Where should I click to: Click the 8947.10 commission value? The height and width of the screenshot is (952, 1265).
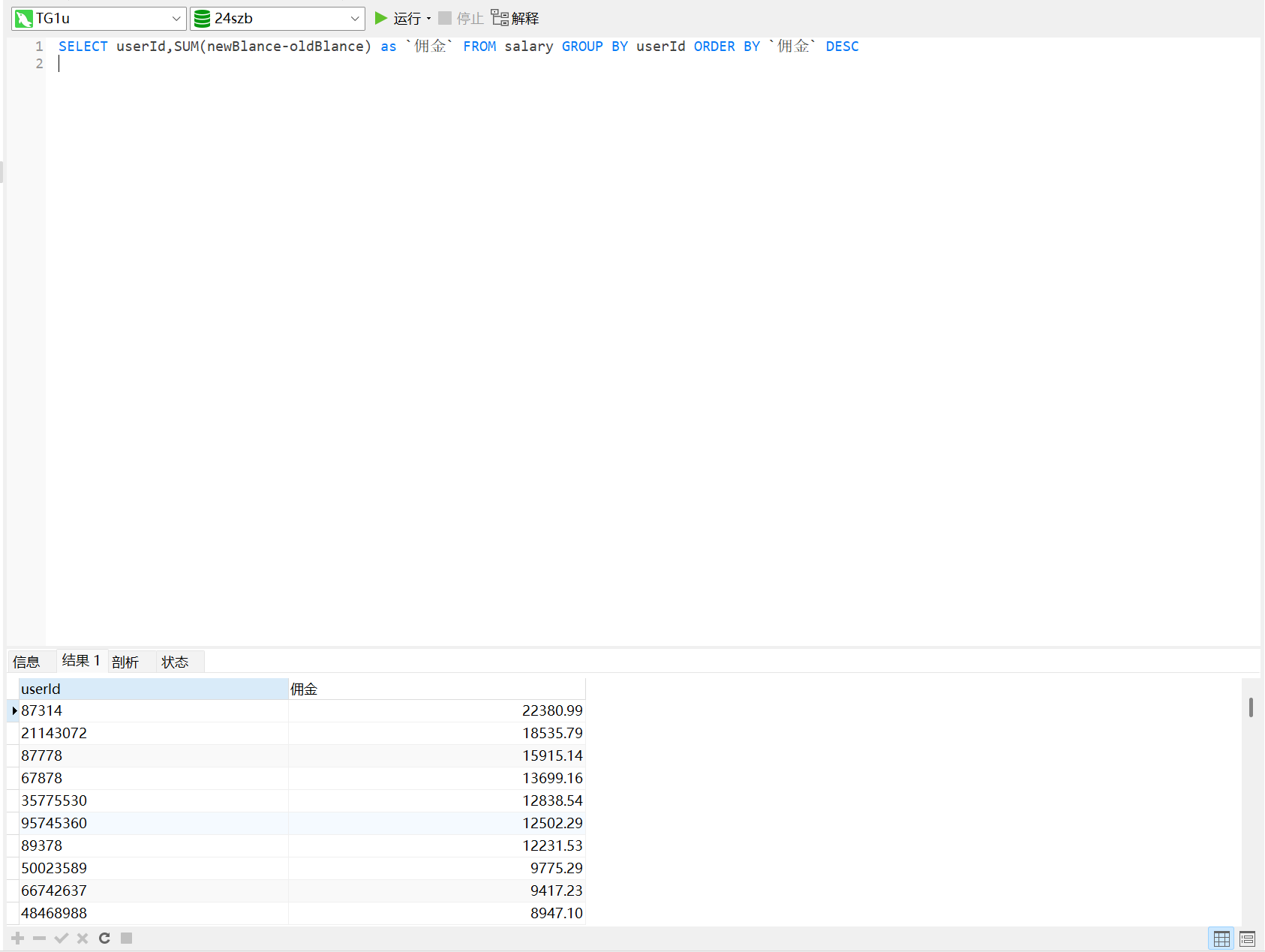(557, 913)
